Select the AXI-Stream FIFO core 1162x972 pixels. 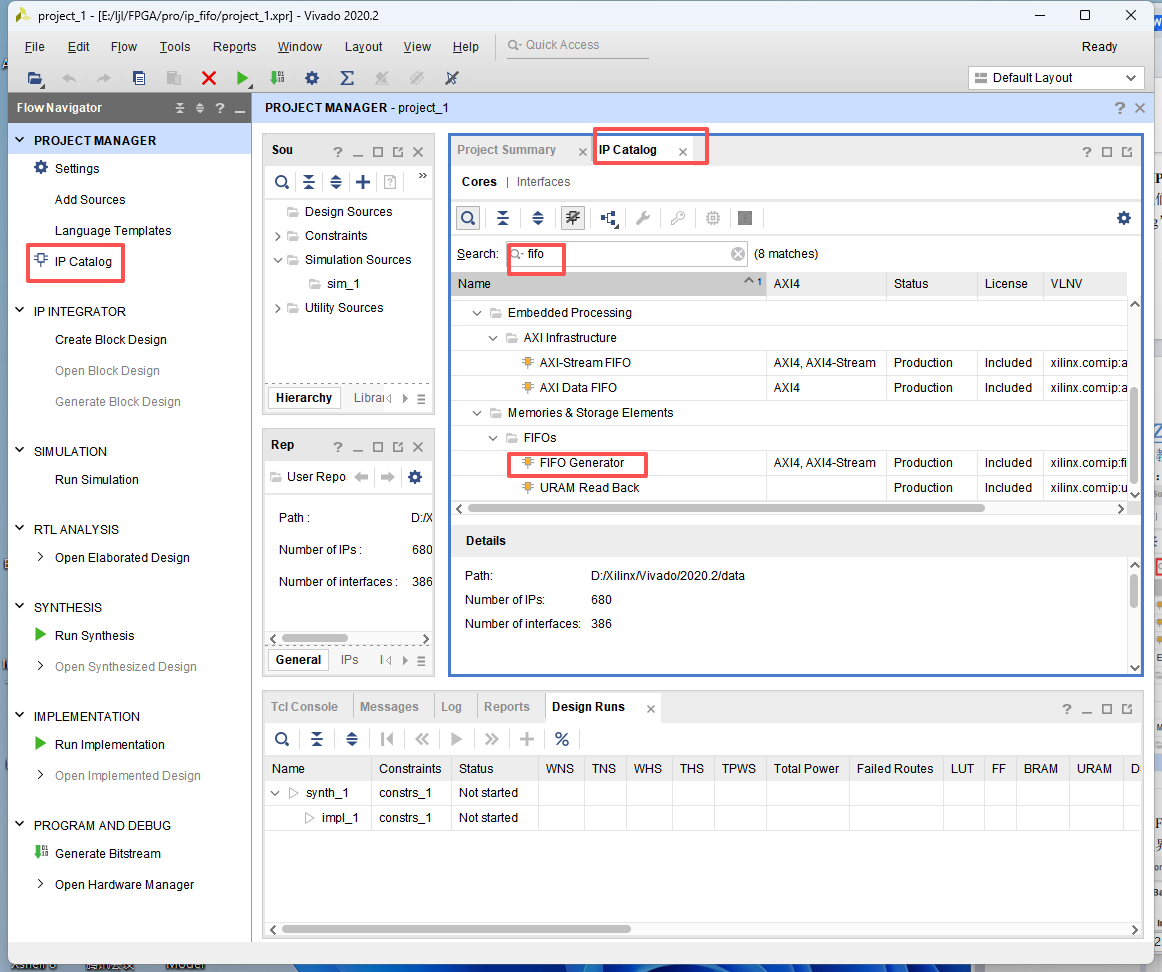[x=585, y=362]
